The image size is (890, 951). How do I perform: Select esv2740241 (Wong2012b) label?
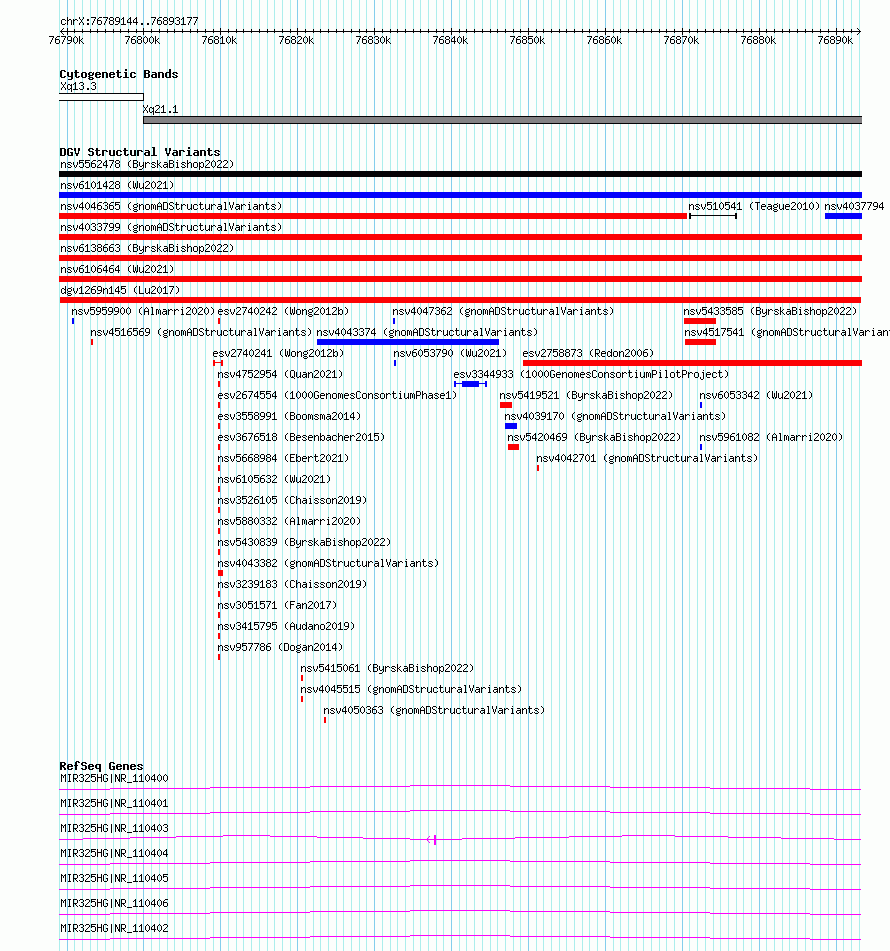(x=278, y=353)
